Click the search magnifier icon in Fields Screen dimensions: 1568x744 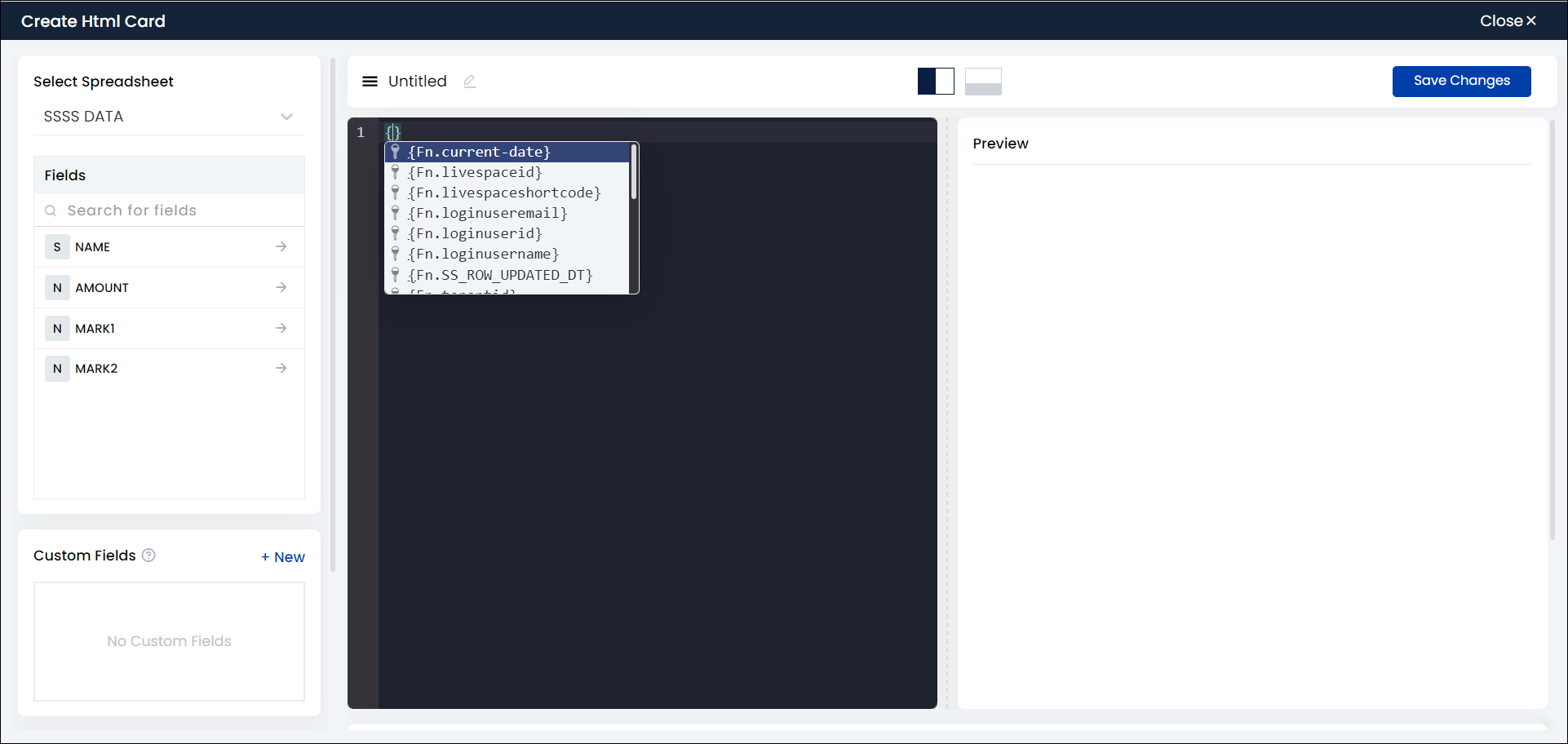tap(51, 211)
